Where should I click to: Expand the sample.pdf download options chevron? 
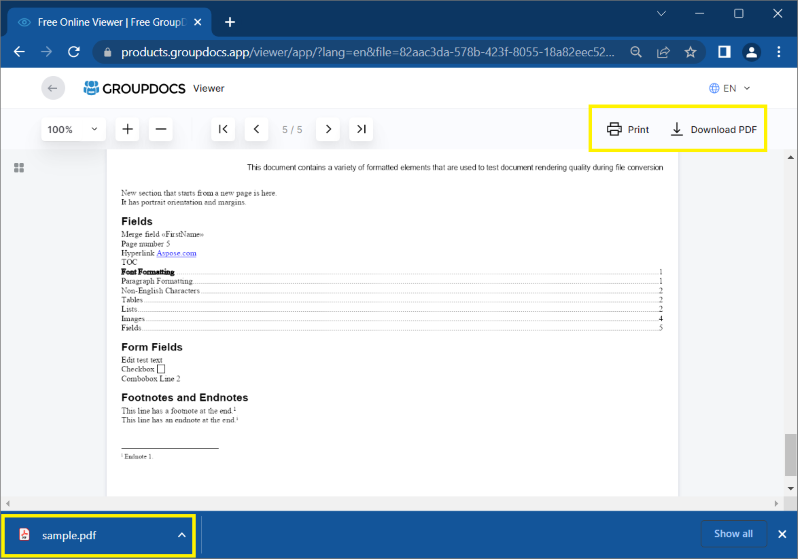[x=182, y=535]
